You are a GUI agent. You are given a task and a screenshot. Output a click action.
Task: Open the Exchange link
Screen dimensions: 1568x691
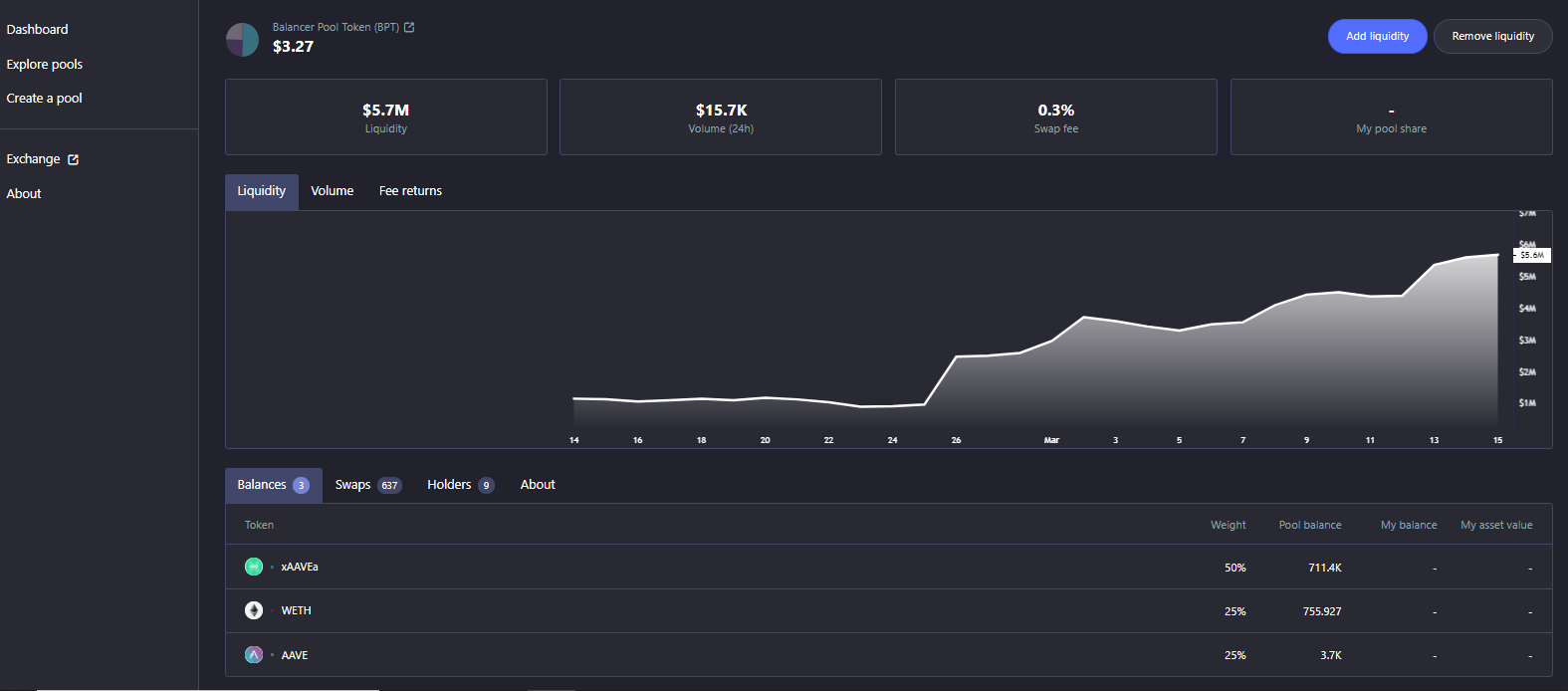click(x=33, y=159)
